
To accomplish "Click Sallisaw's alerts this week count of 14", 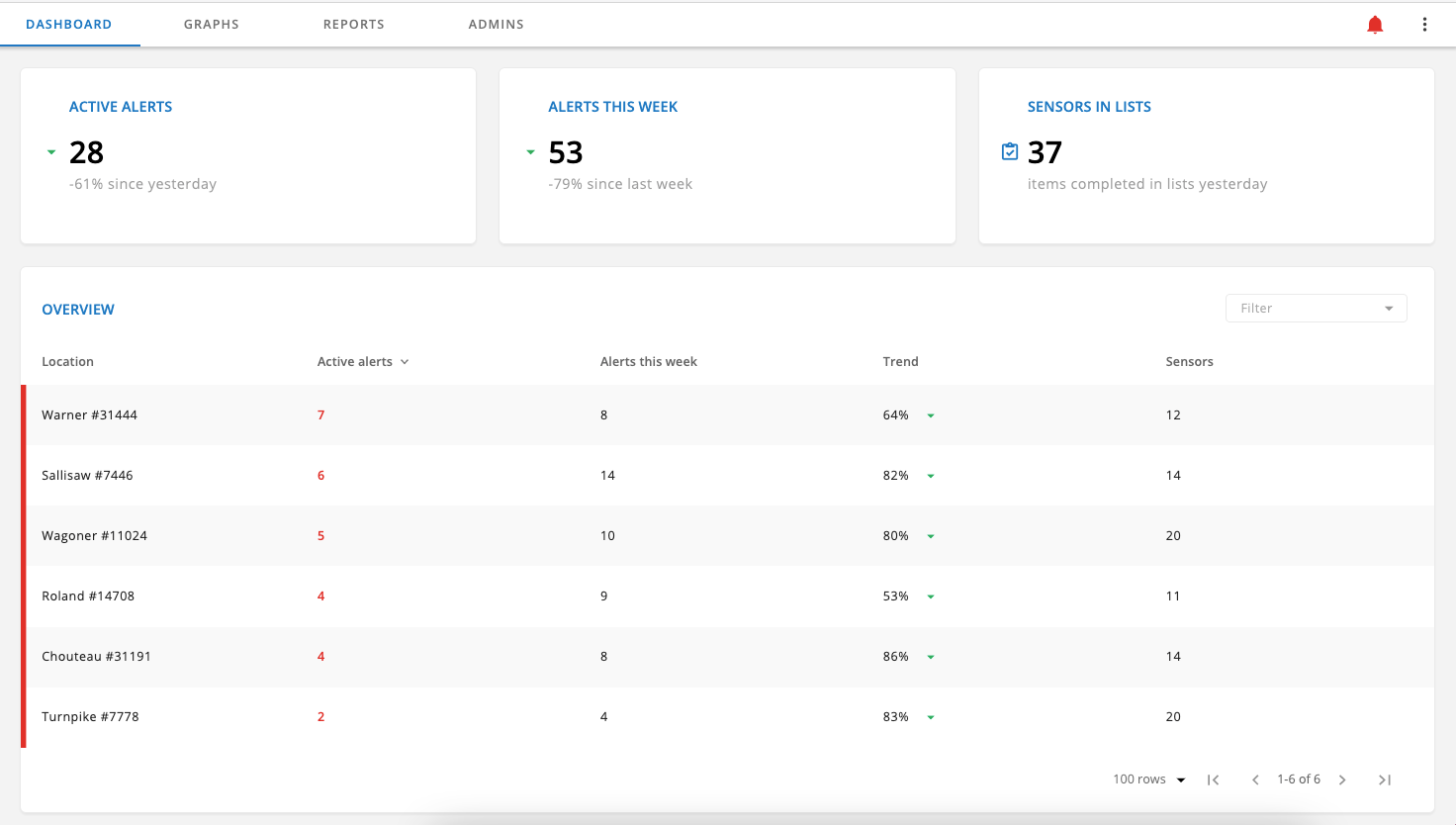I will click(607, 475).
